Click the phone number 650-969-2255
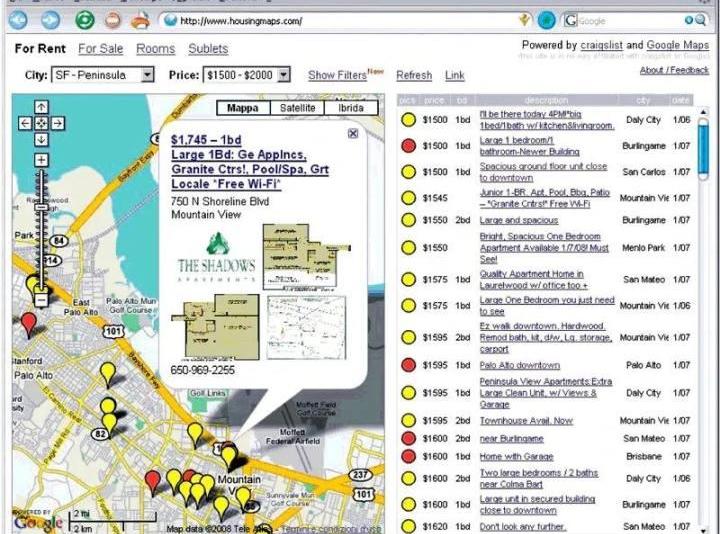Viewport: 720px width, 534px height. click(202, 370)
